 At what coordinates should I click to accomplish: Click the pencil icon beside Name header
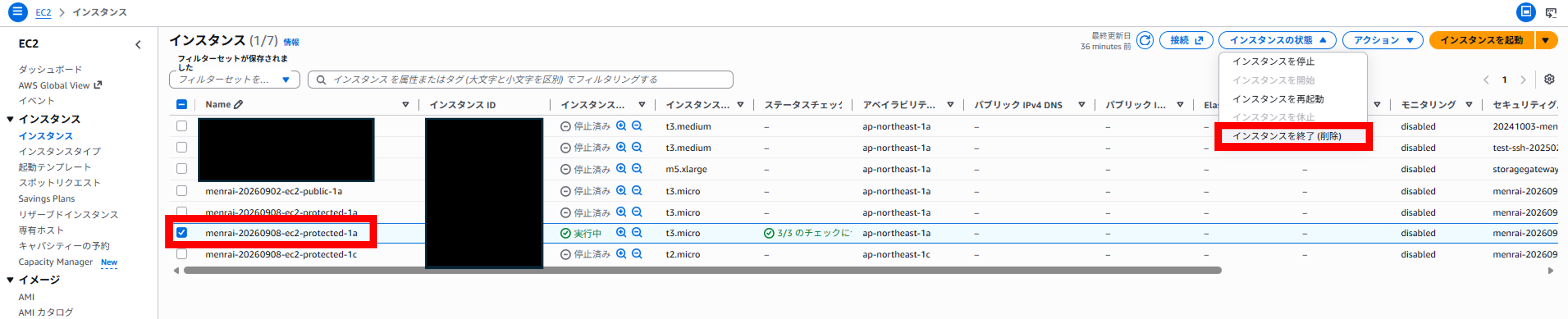tap(239, 105)
